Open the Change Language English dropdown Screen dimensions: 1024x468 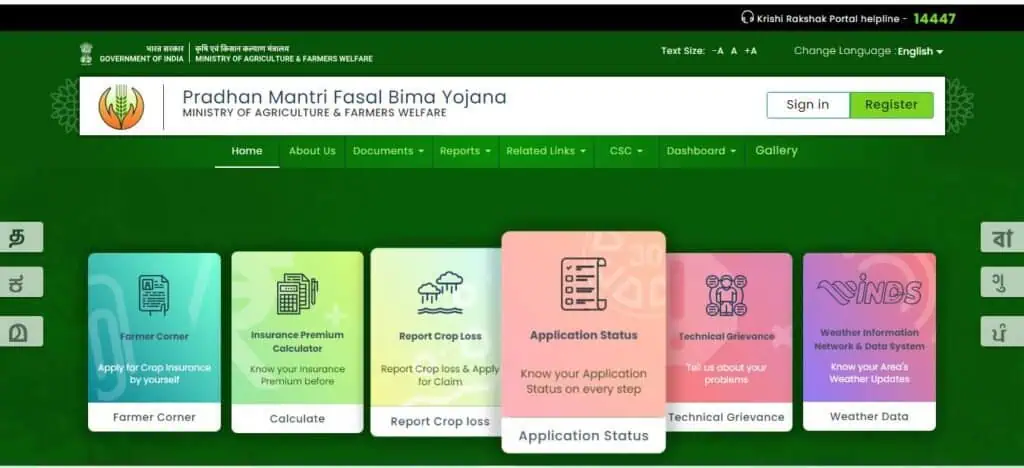tap(920, 52)
